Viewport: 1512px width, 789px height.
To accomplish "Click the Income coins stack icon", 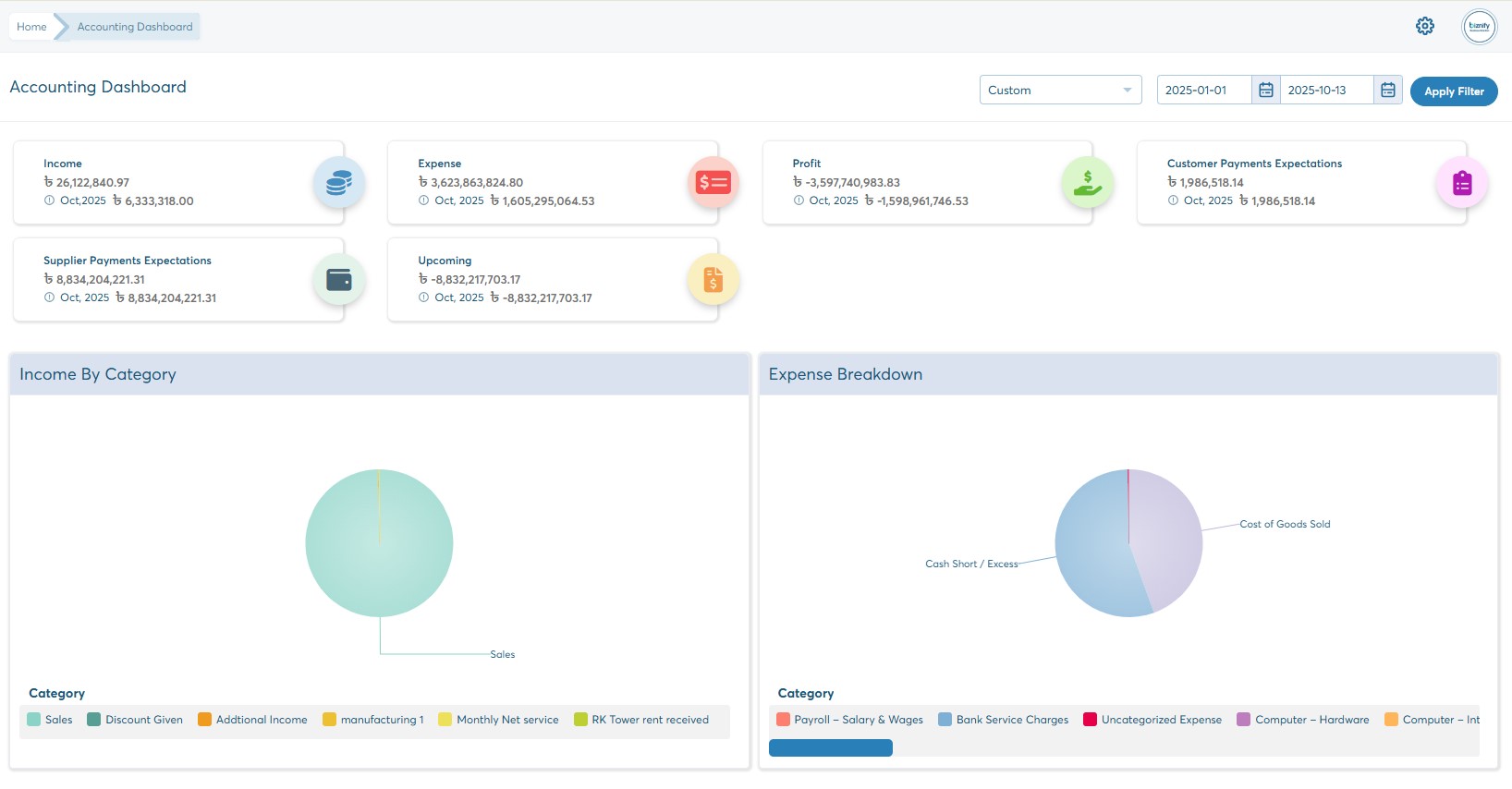I will click(x=338, y=183).
